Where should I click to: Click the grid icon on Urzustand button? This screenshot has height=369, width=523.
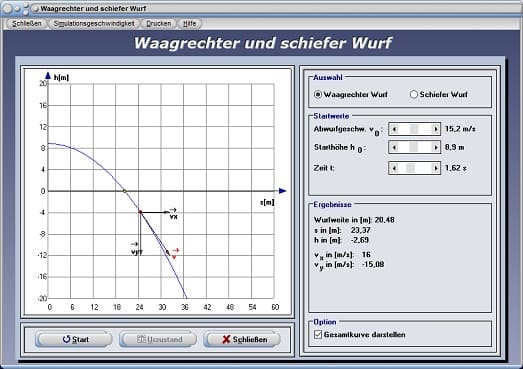(141, 339)
